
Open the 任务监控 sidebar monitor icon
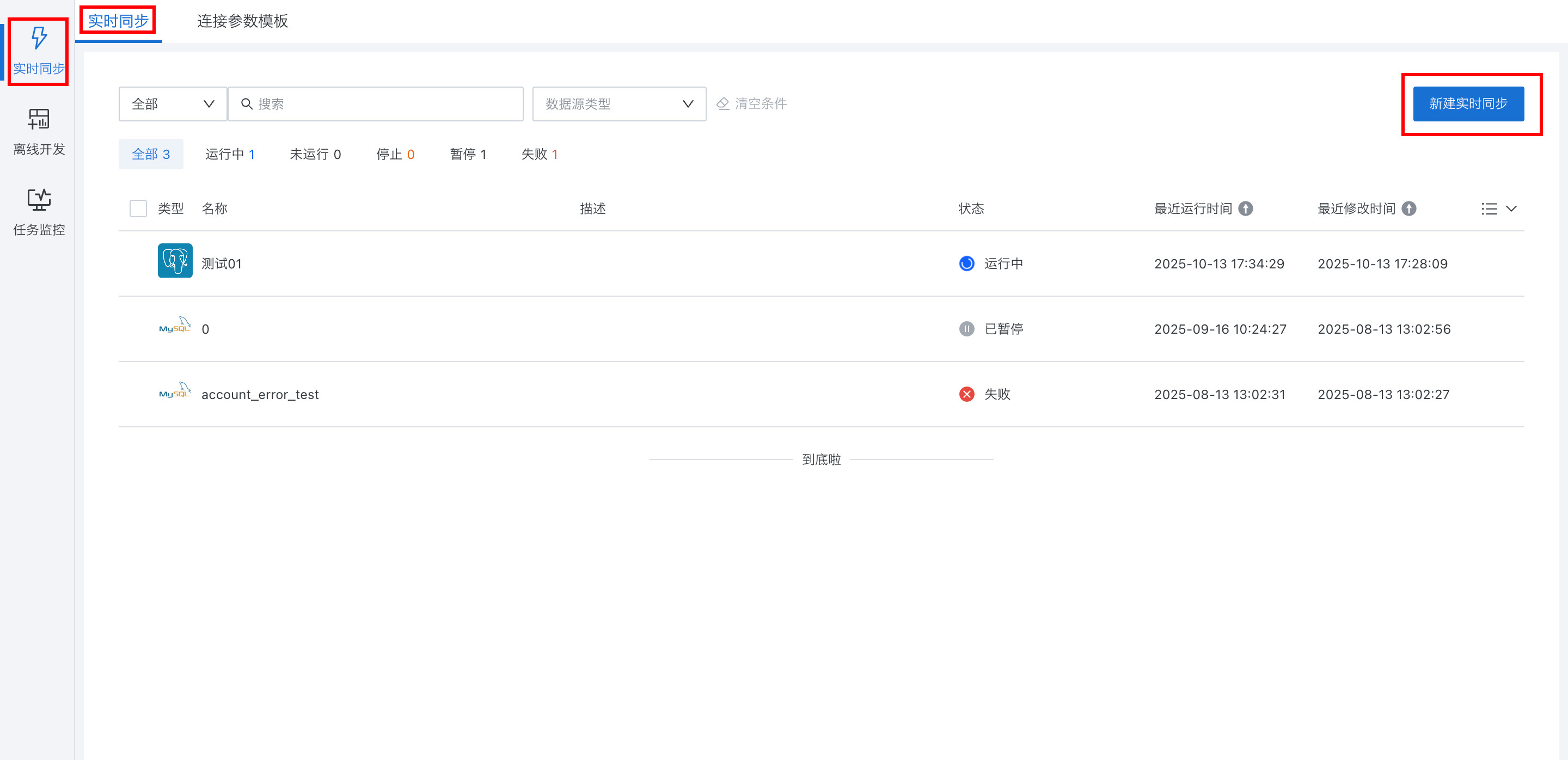click(x=39, y=200)
